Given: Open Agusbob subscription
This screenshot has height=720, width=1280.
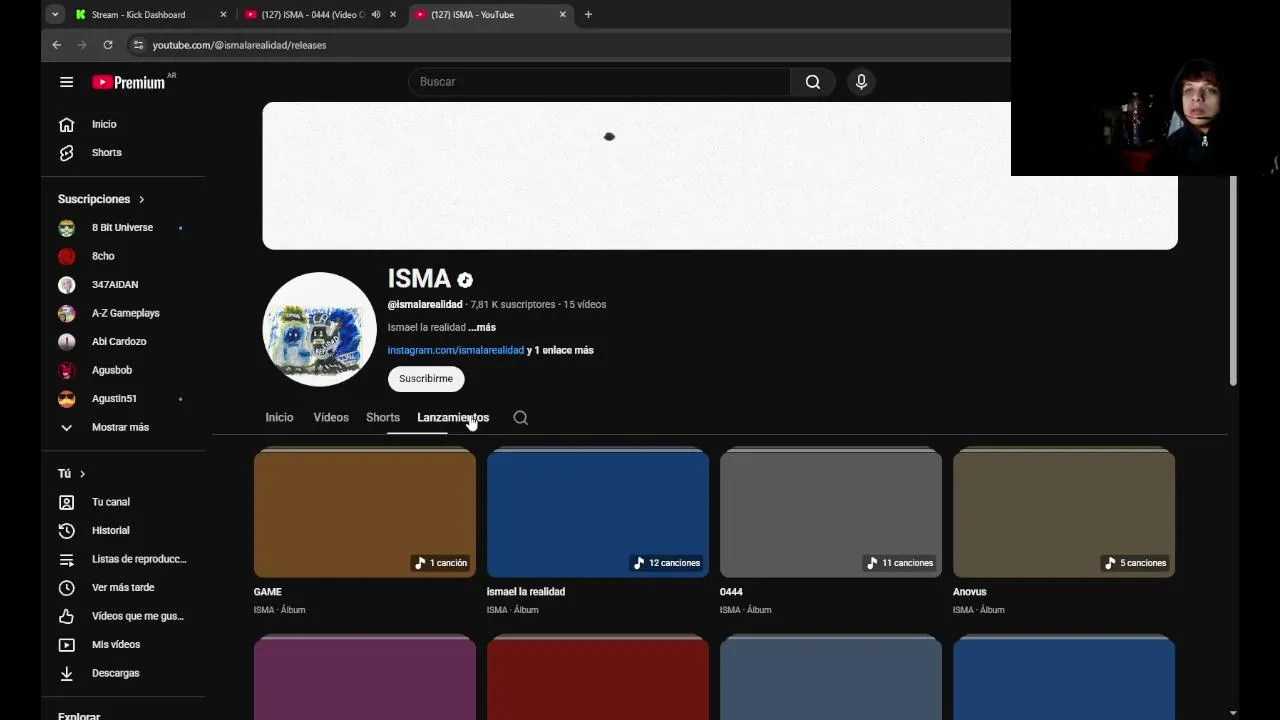Looking at the screenshot, I should click(x=112, y=370).
